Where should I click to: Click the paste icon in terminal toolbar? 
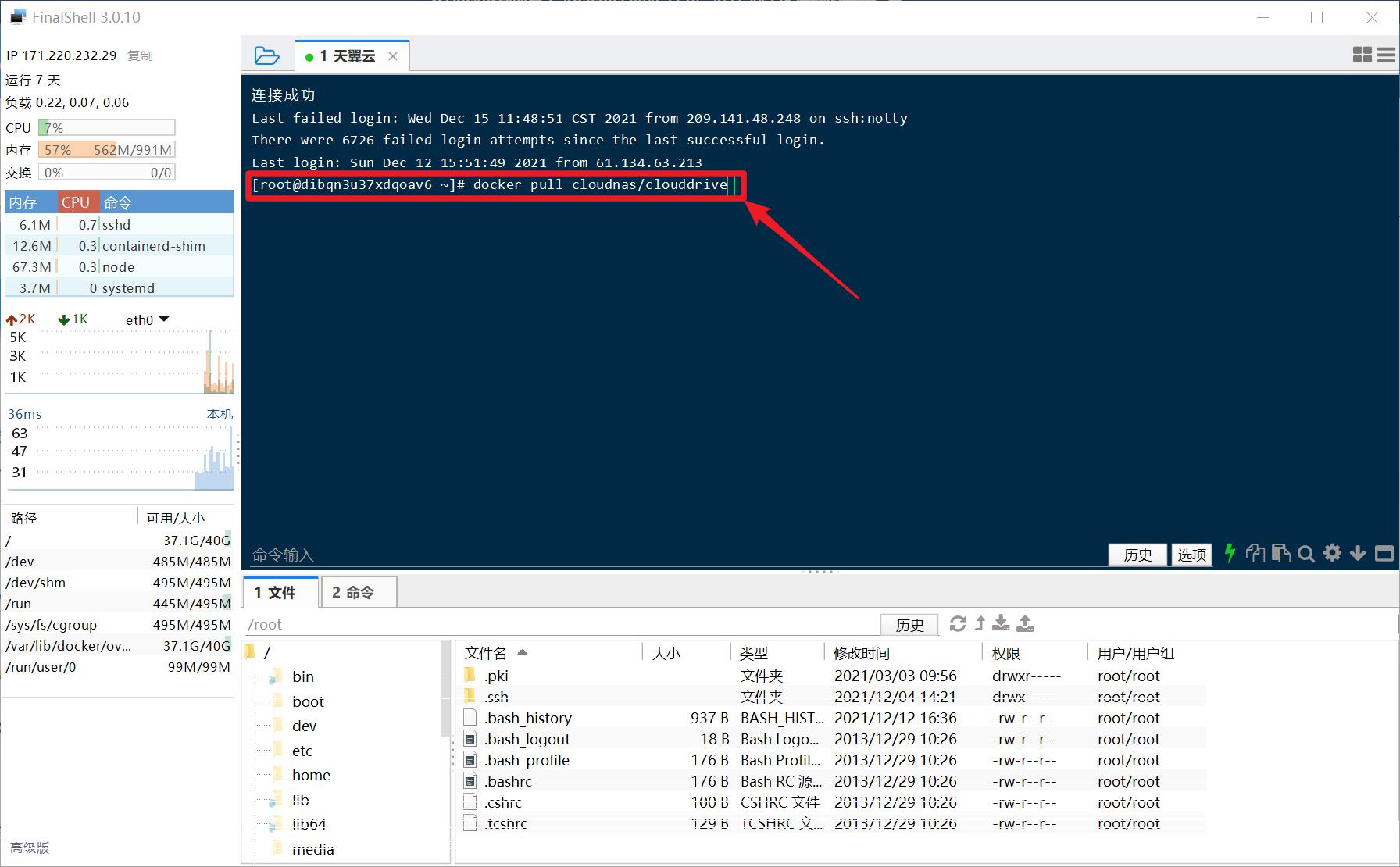(1281, 554)
